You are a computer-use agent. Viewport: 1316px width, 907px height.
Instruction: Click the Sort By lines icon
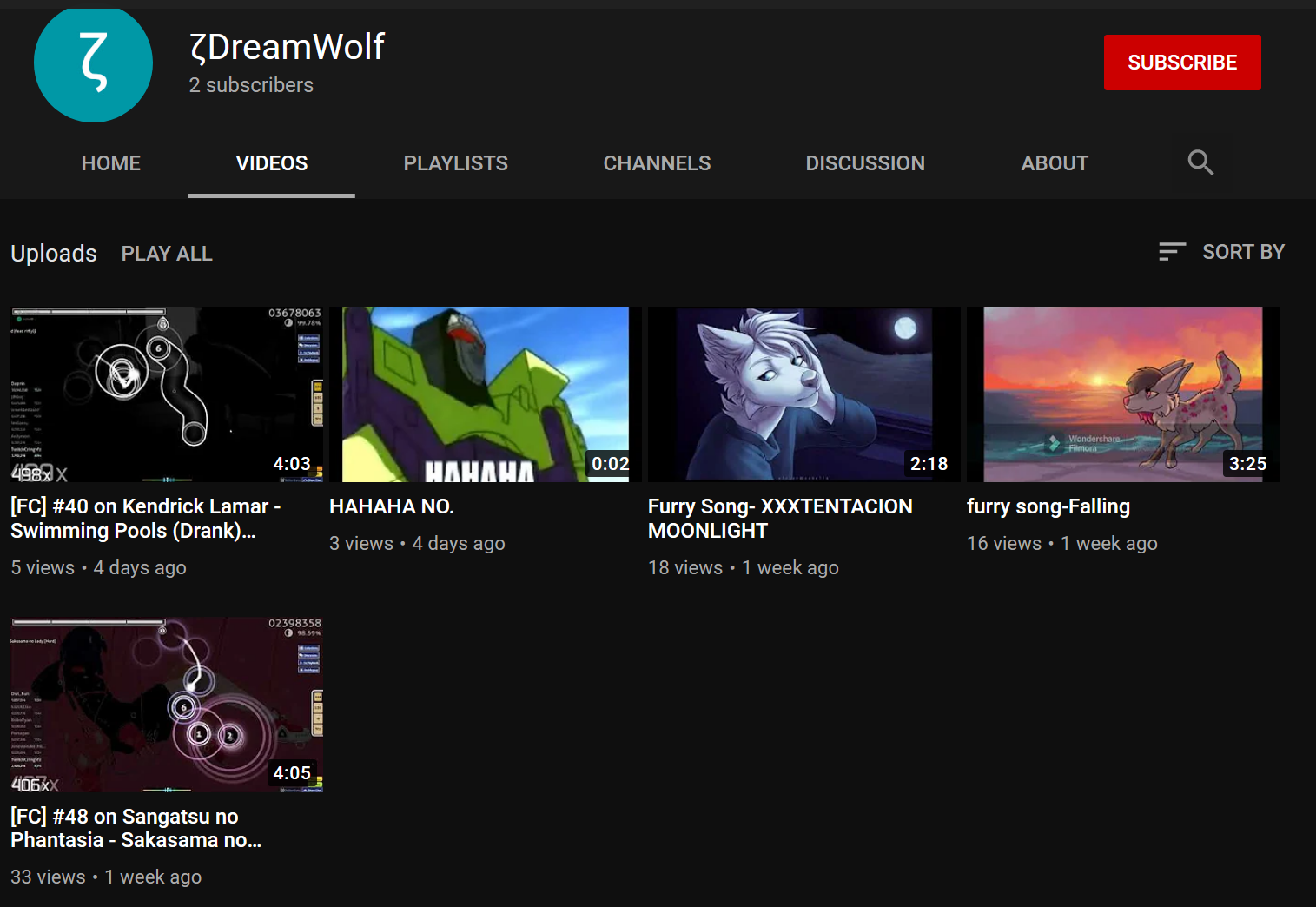[x=1172, y=252]
